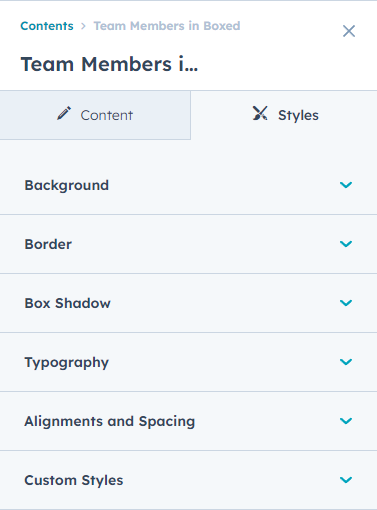Screen dimensions: 377x510
Task: Expand the Custom Styles chevron
Action: coord(346,480)
